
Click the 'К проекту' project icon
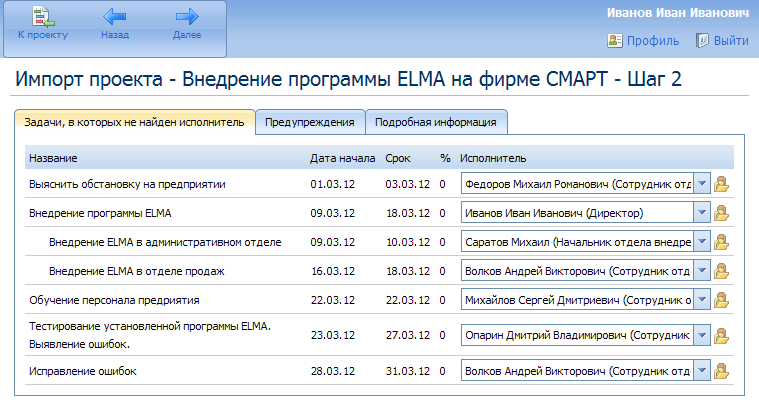(x=43, y=16)
